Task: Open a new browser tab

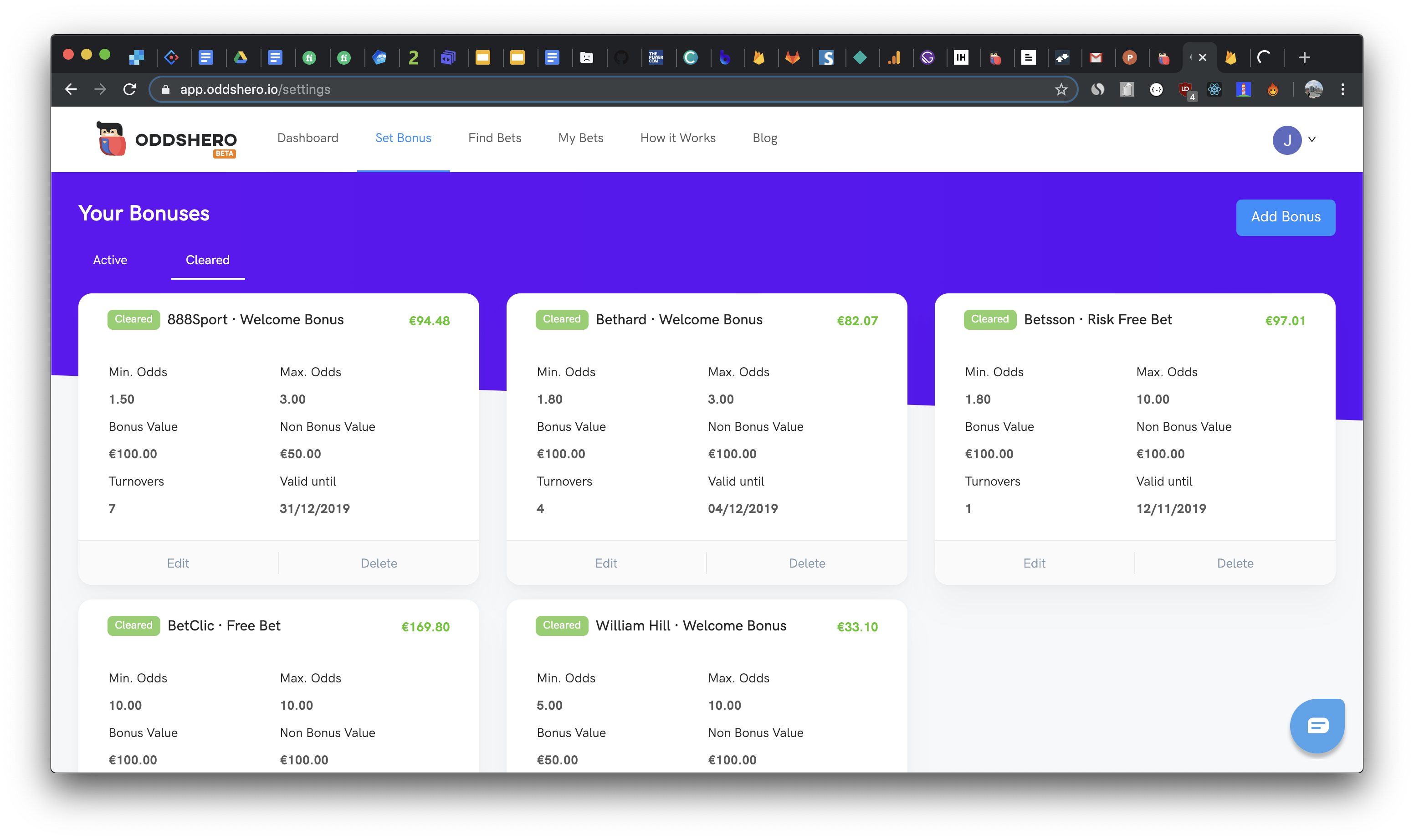Action: pos(1304,57)
